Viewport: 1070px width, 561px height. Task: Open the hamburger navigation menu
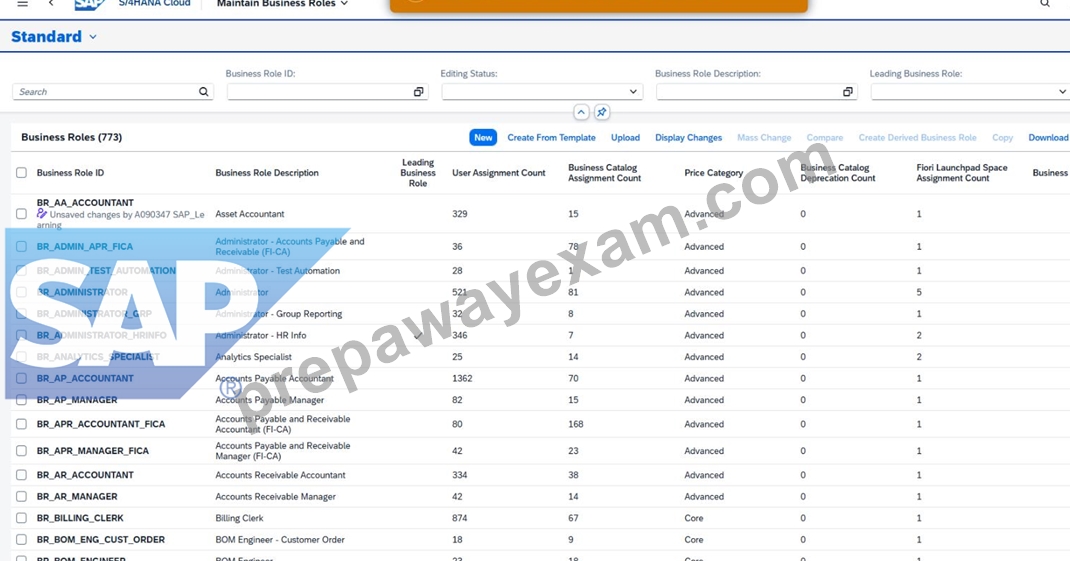pyautogui.click(x=23, y=3)
